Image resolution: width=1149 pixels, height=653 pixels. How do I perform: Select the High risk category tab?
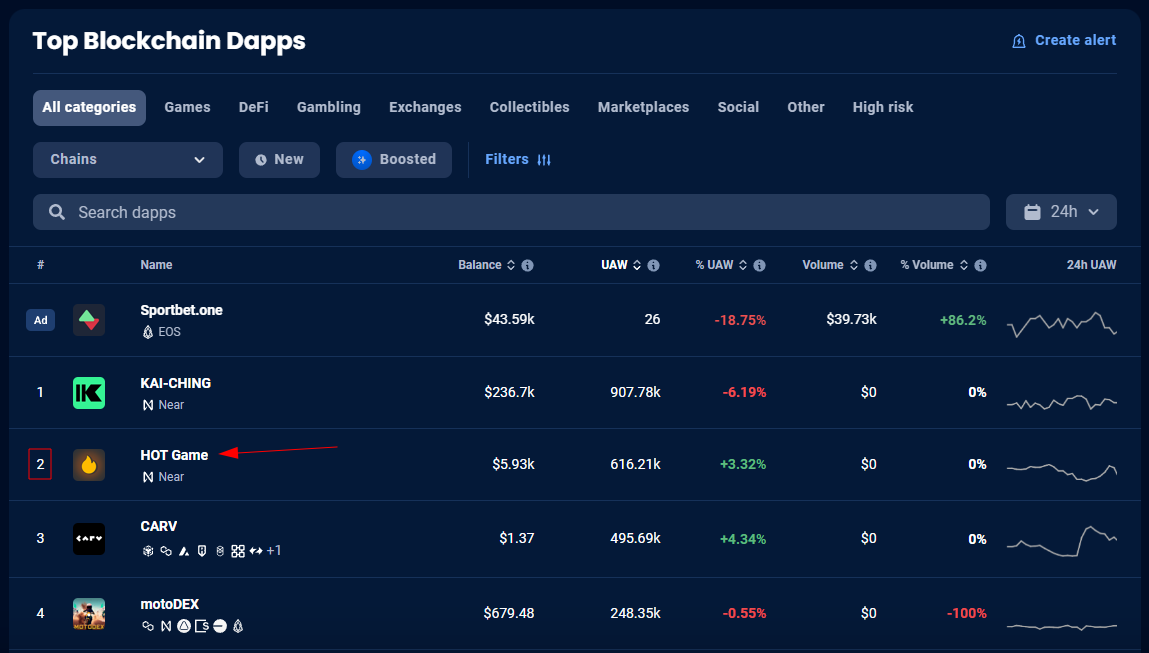coord(883,108)
